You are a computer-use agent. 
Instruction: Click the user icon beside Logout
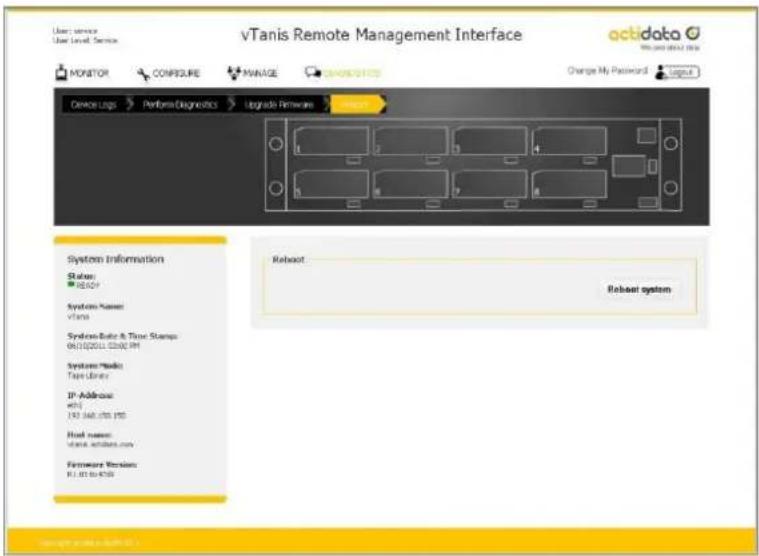point(661,72)
